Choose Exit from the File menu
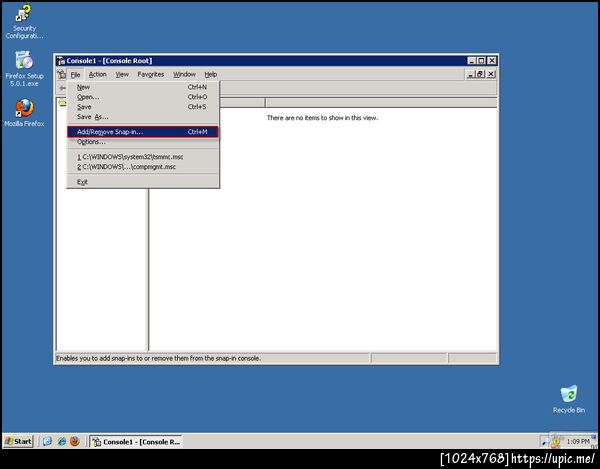Image resolution: width=600 pixels, height=469 pixels. (x=143, y=182)
